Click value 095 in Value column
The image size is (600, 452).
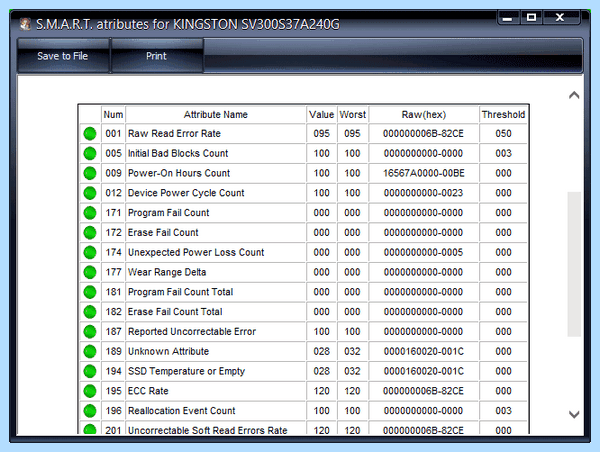click(321, 134)
